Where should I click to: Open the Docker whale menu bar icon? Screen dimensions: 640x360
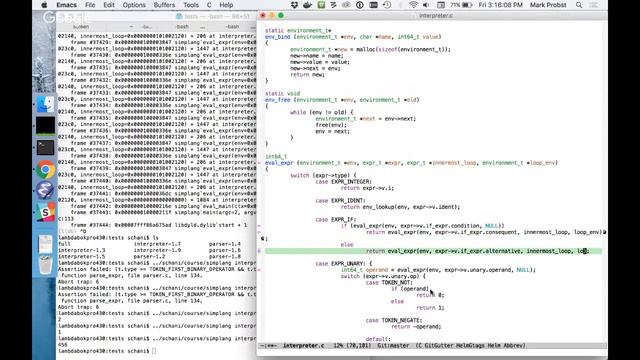308,5
